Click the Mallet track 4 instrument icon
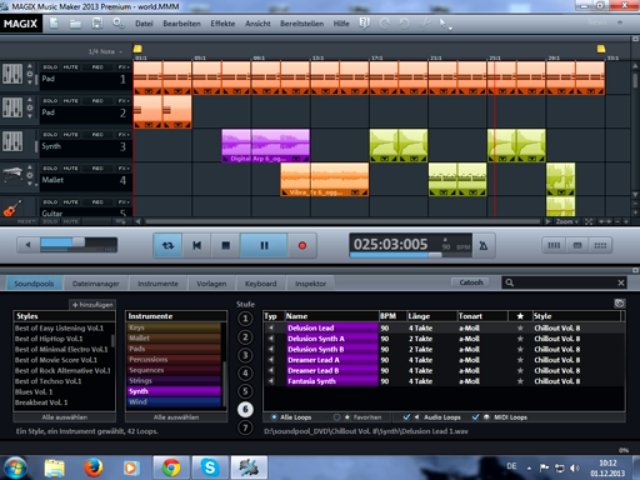Viewport: 640px width, 480px height. pos(13,177)
